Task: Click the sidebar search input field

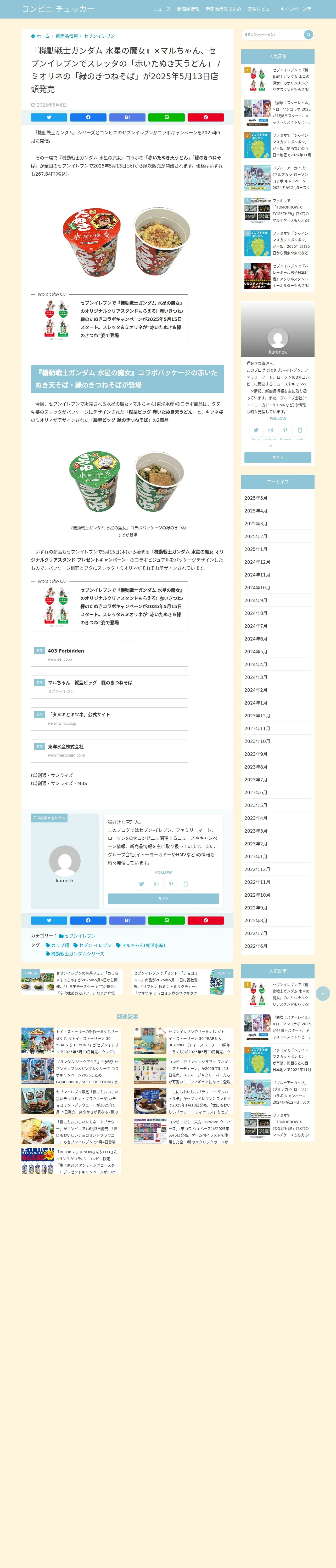Action: (273, 35)
